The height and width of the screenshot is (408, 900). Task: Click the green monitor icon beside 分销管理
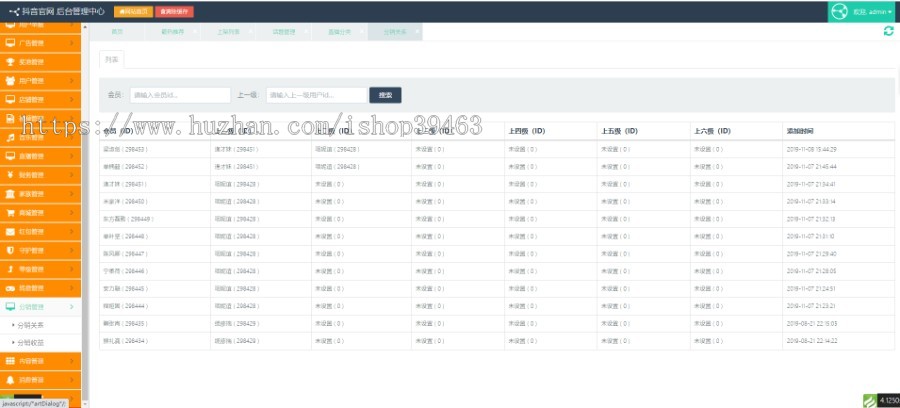(10, 307)
